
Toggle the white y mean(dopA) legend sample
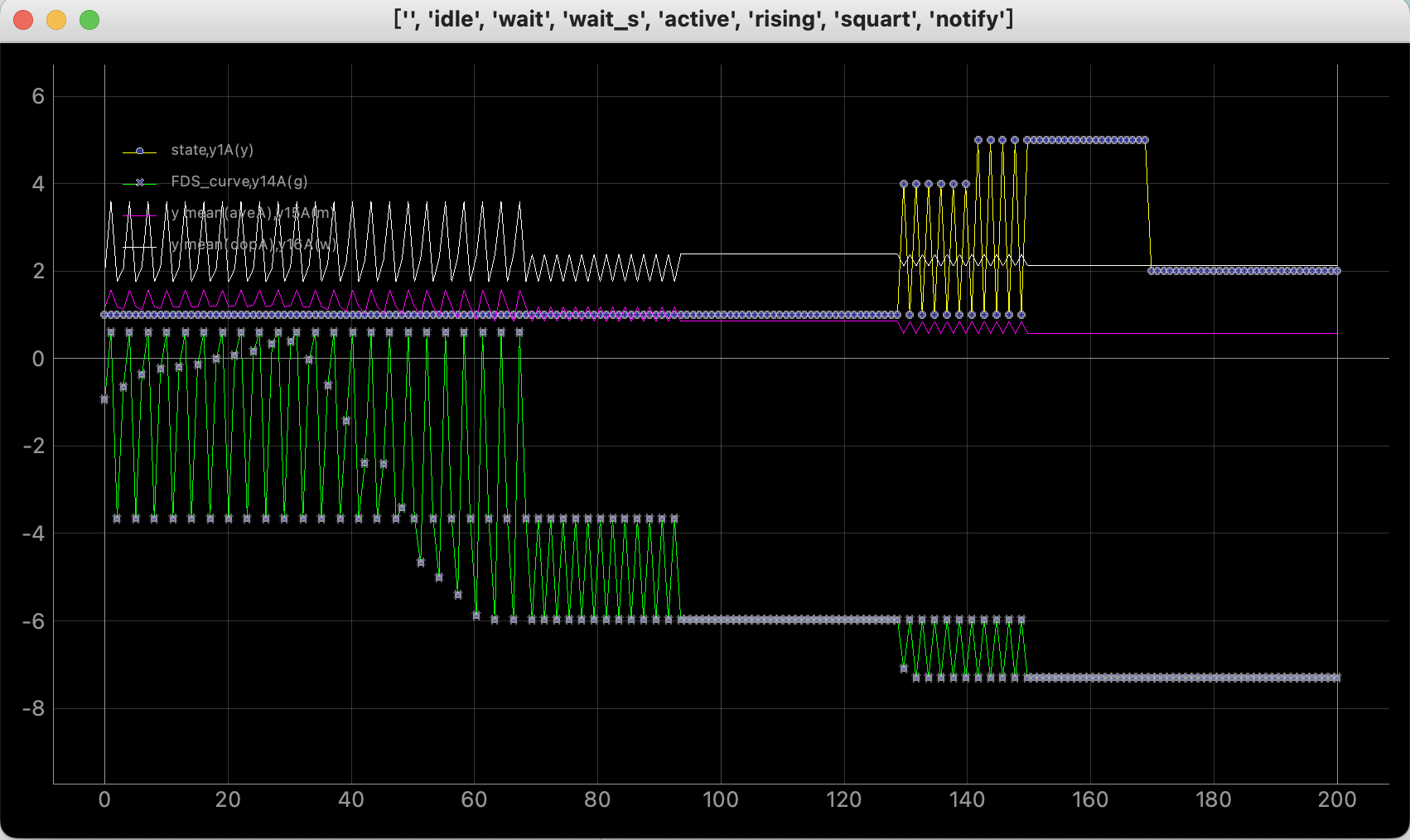click(139, 246)
